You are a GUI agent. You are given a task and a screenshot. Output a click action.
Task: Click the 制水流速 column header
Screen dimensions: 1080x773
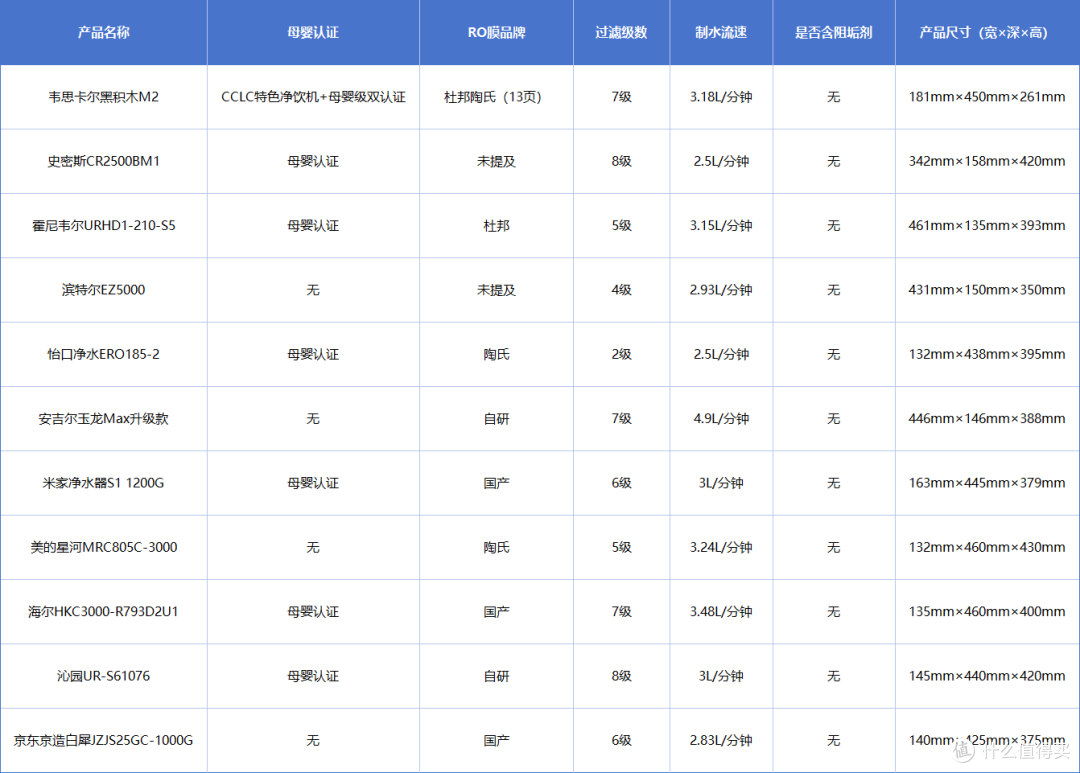(721, 32)
